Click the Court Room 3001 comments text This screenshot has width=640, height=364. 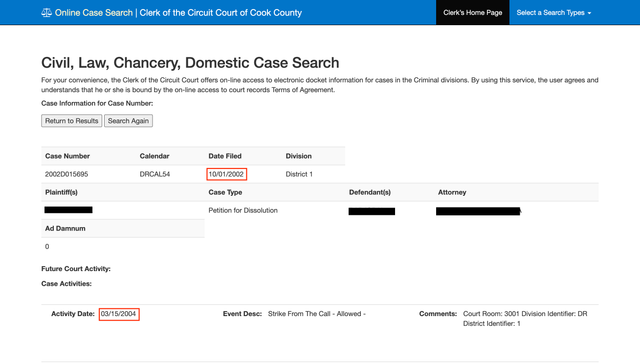(x=525, y=319)
